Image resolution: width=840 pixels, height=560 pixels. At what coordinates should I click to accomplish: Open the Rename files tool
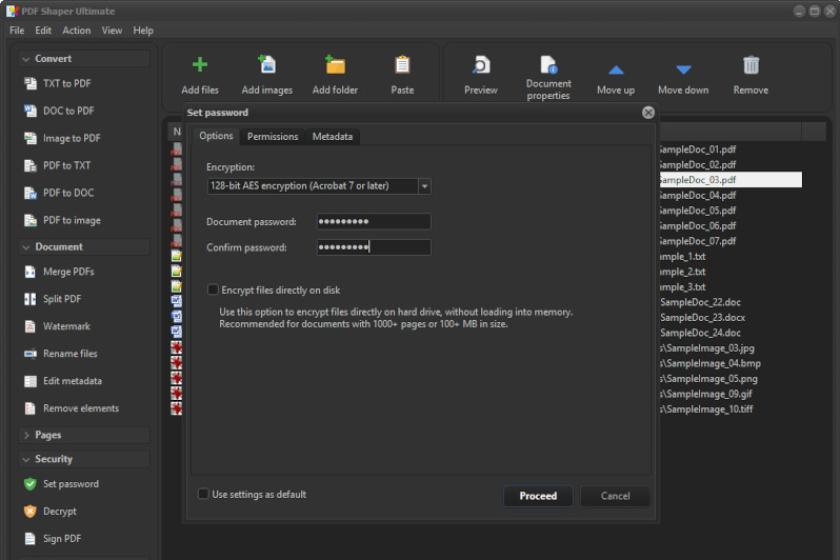coord(70,354)
